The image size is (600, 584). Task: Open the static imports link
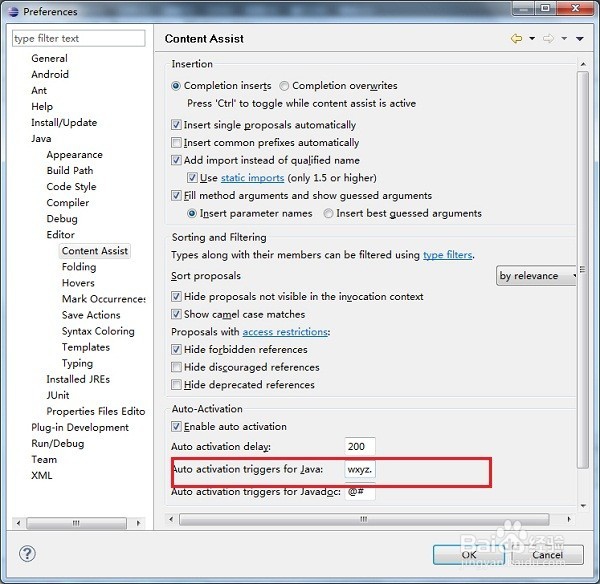point(253,178)
